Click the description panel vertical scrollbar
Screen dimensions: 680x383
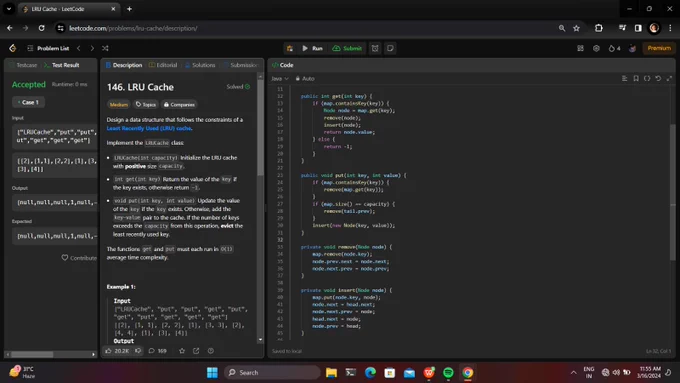(x=260, y=127)
